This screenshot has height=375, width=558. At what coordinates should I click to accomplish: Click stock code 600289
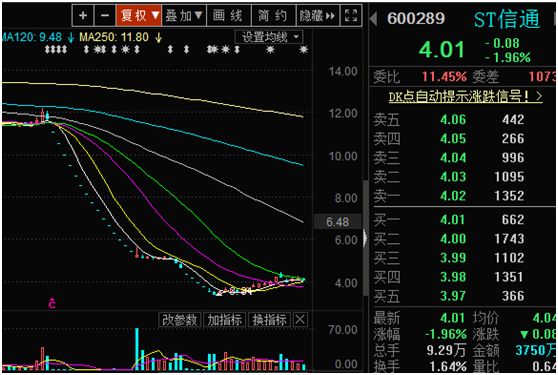tap(416, 19)
